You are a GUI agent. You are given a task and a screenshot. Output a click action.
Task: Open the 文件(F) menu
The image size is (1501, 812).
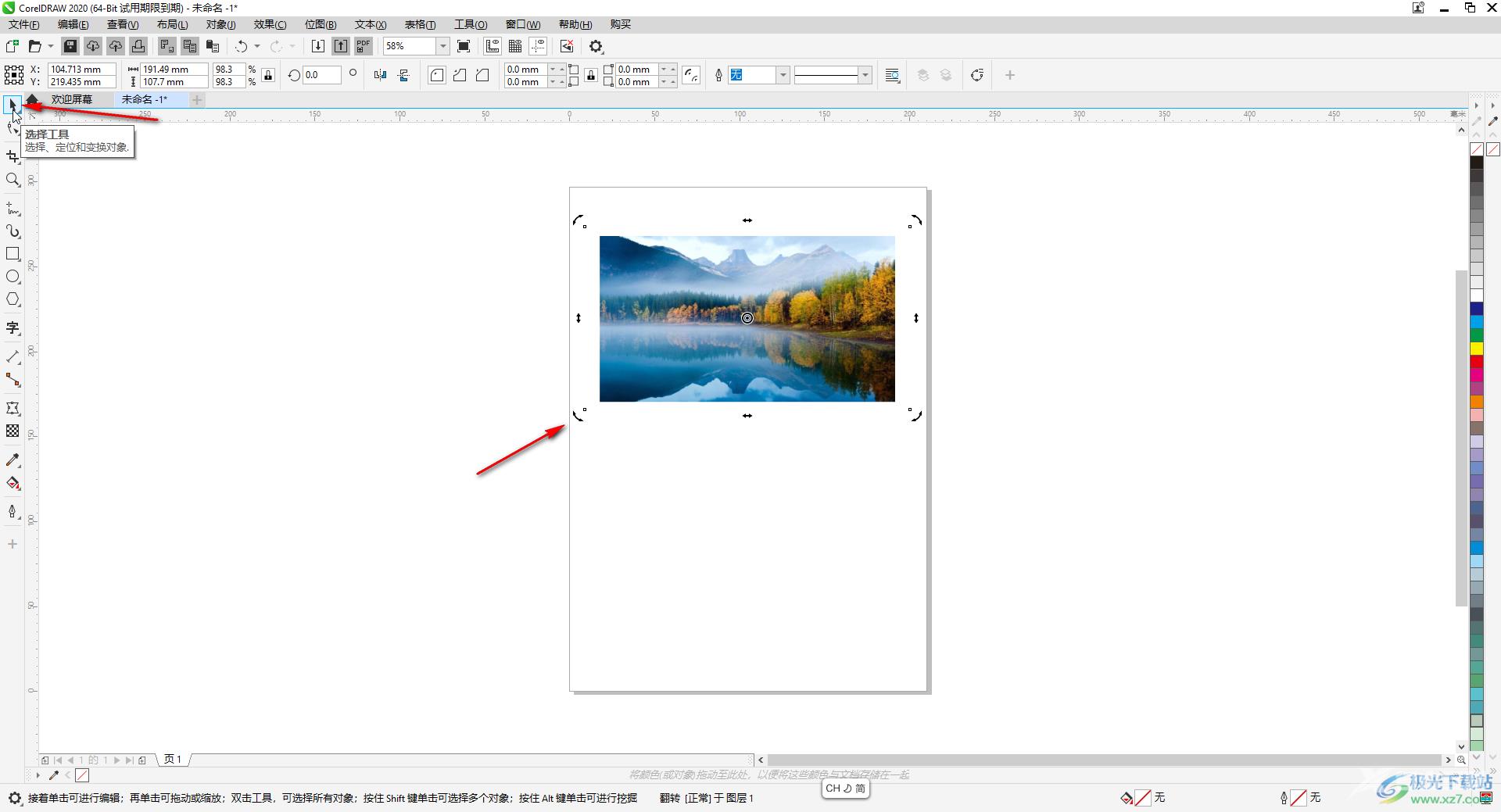[x=24, y=24]
